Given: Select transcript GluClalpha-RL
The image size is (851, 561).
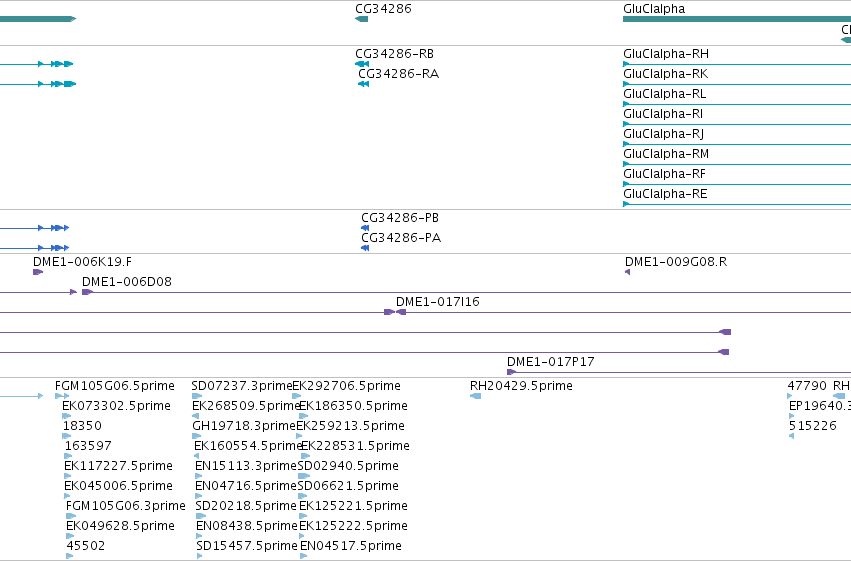Looking at the screenshot, I should click(665, 94).
